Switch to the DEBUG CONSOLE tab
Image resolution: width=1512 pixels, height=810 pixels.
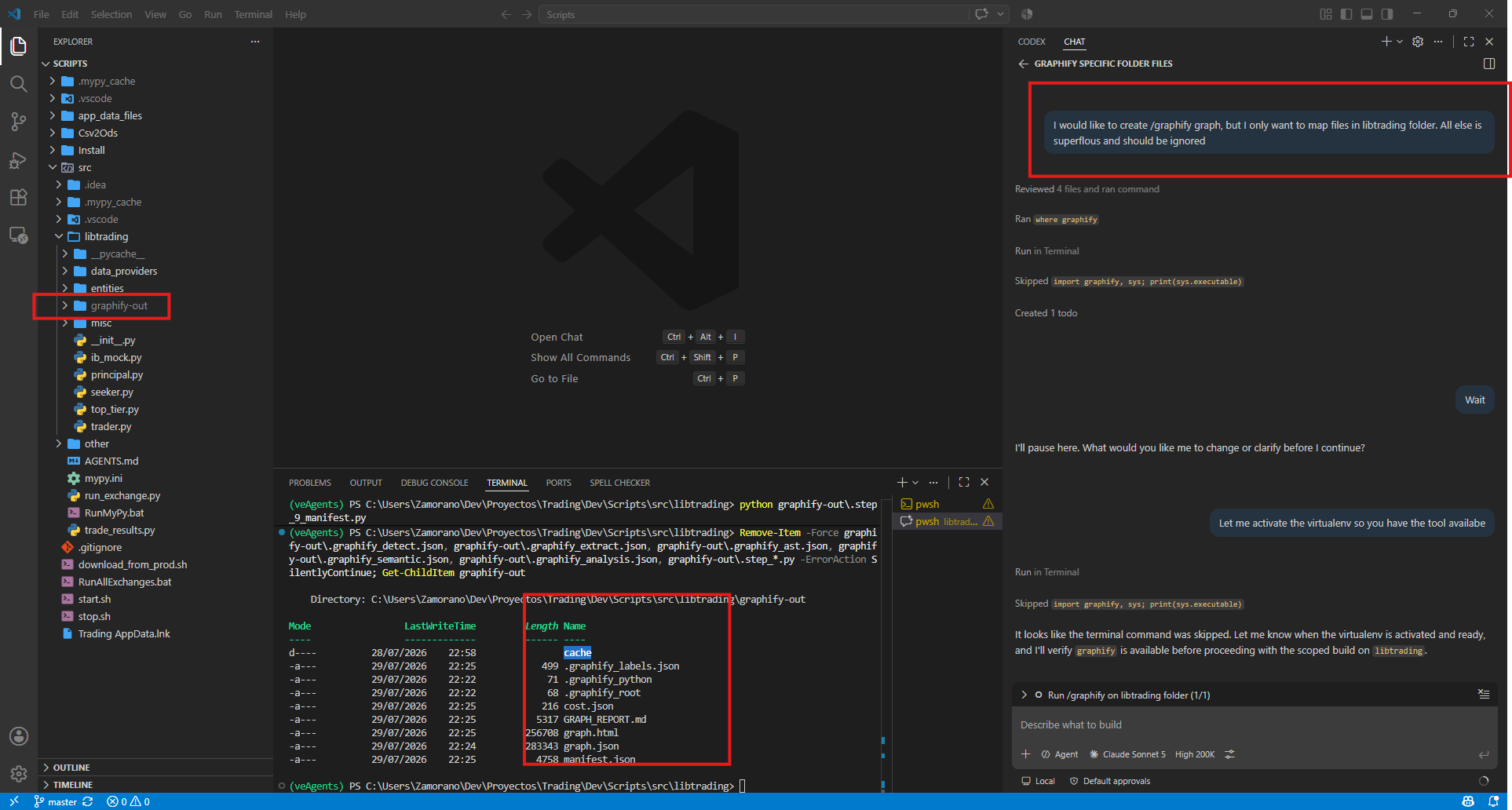click(x=434, y=483)
